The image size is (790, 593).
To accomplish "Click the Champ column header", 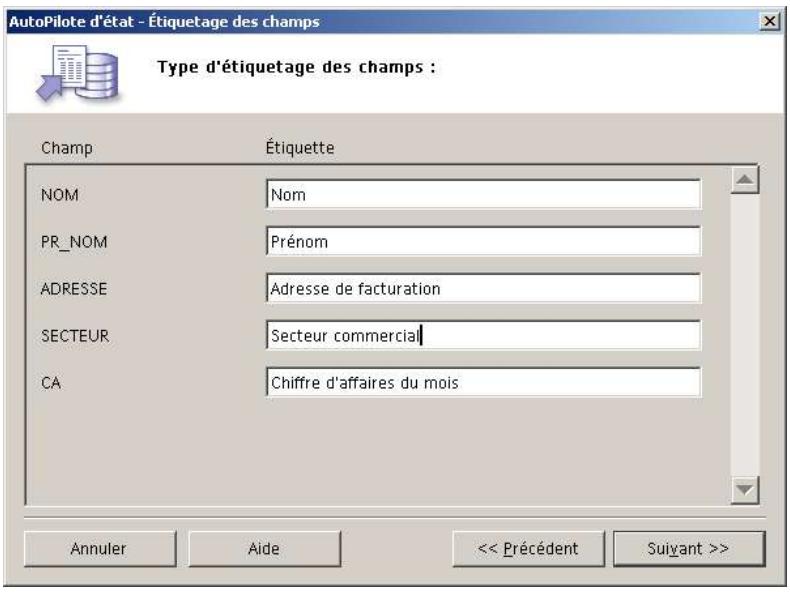I will pyautogui.click(x=67, y=148).
